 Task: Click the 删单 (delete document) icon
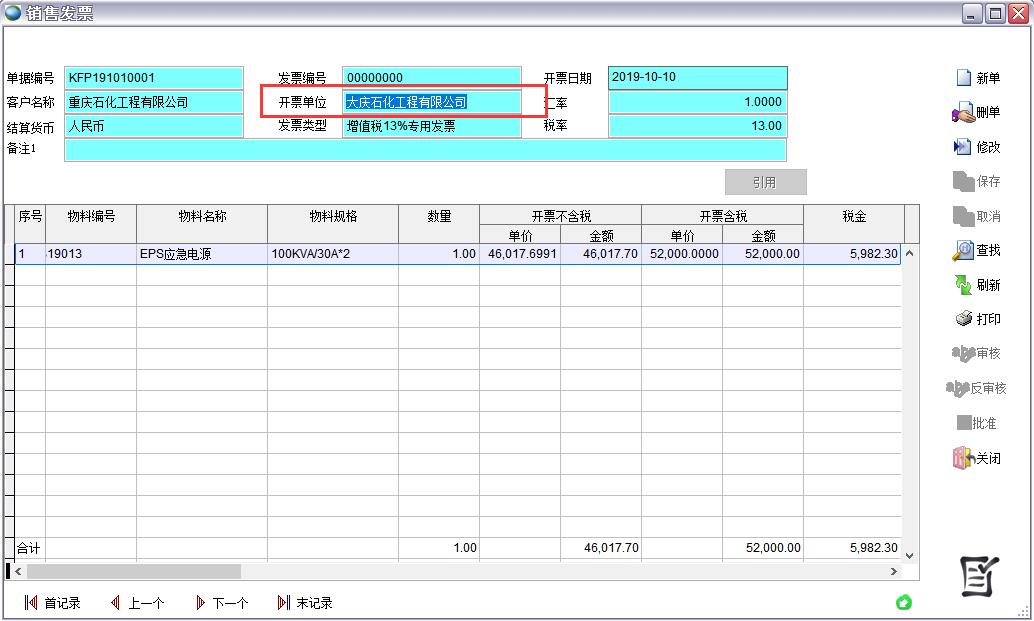tap(964, 113)
